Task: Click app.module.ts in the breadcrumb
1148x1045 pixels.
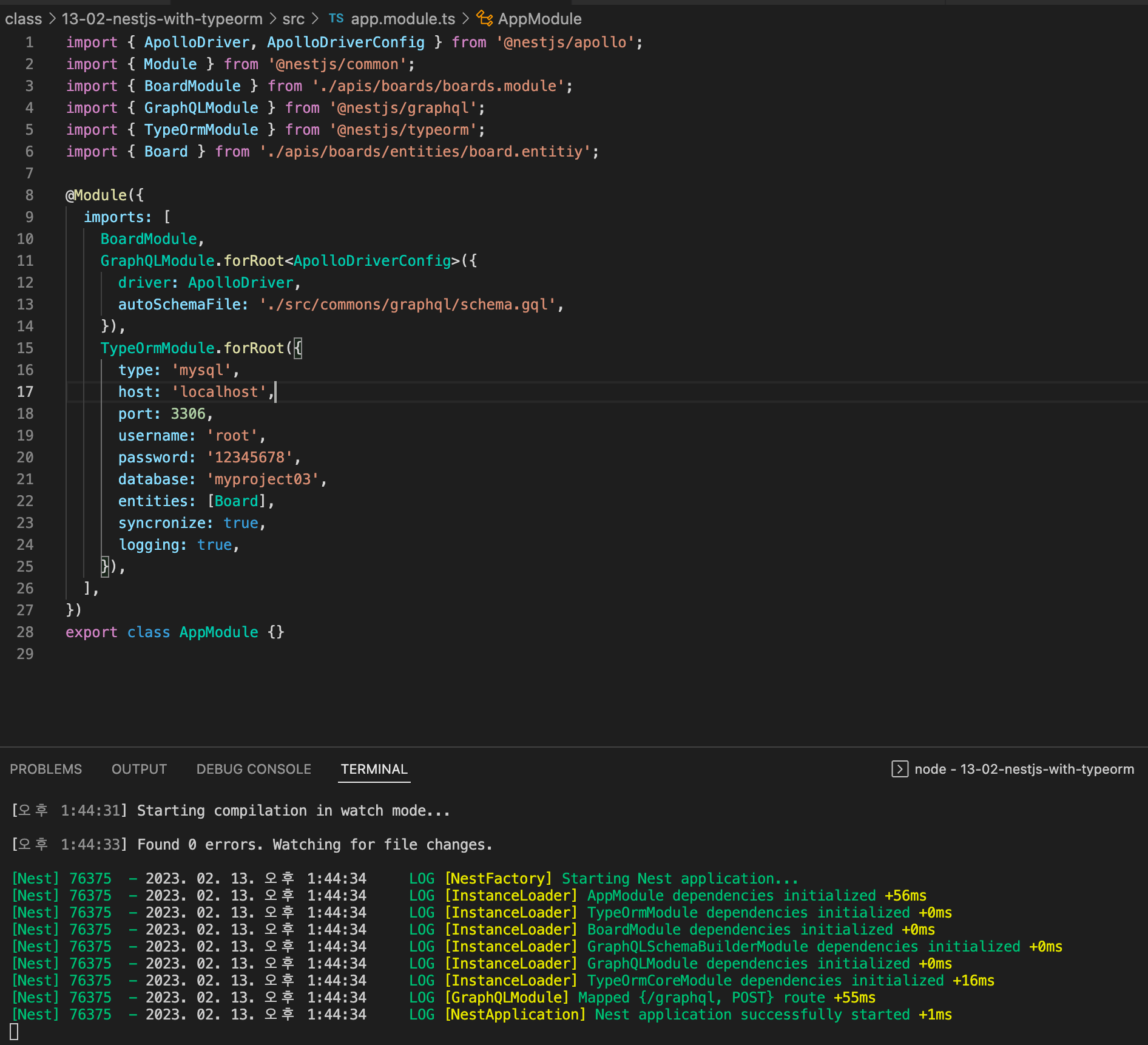Action: [403, 19]
